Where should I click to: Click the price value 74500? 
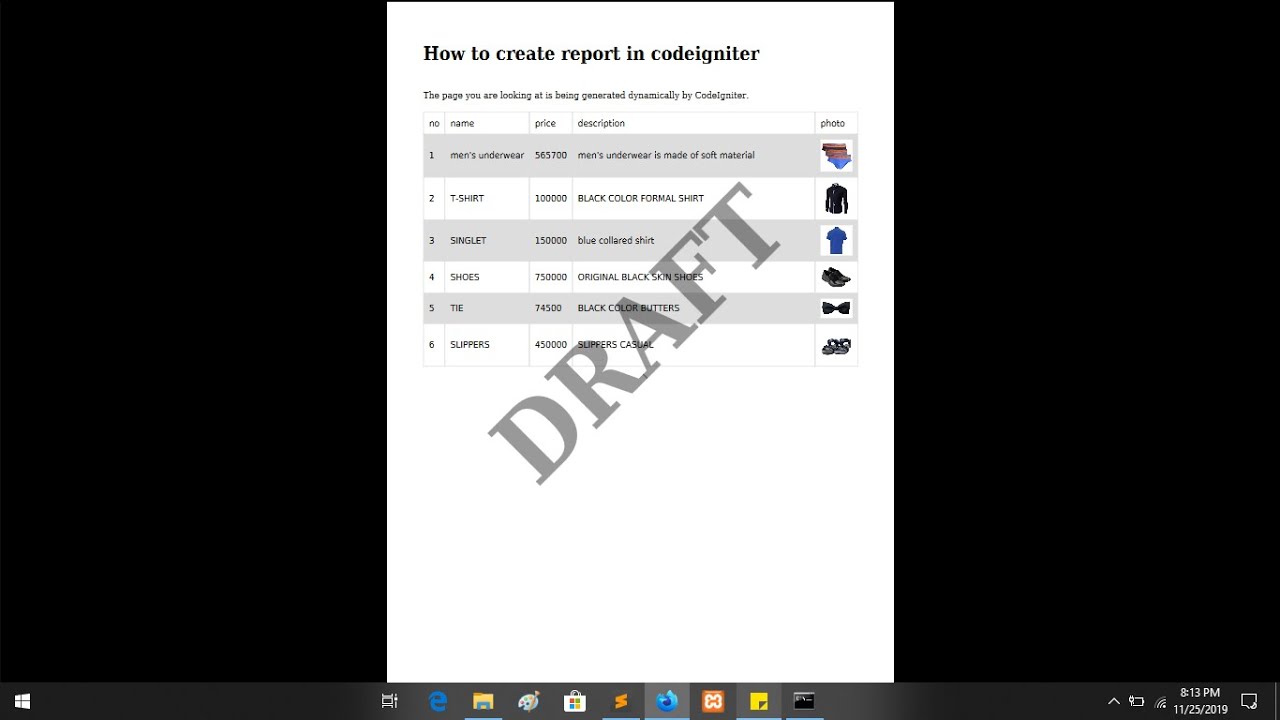pos(548,308)
